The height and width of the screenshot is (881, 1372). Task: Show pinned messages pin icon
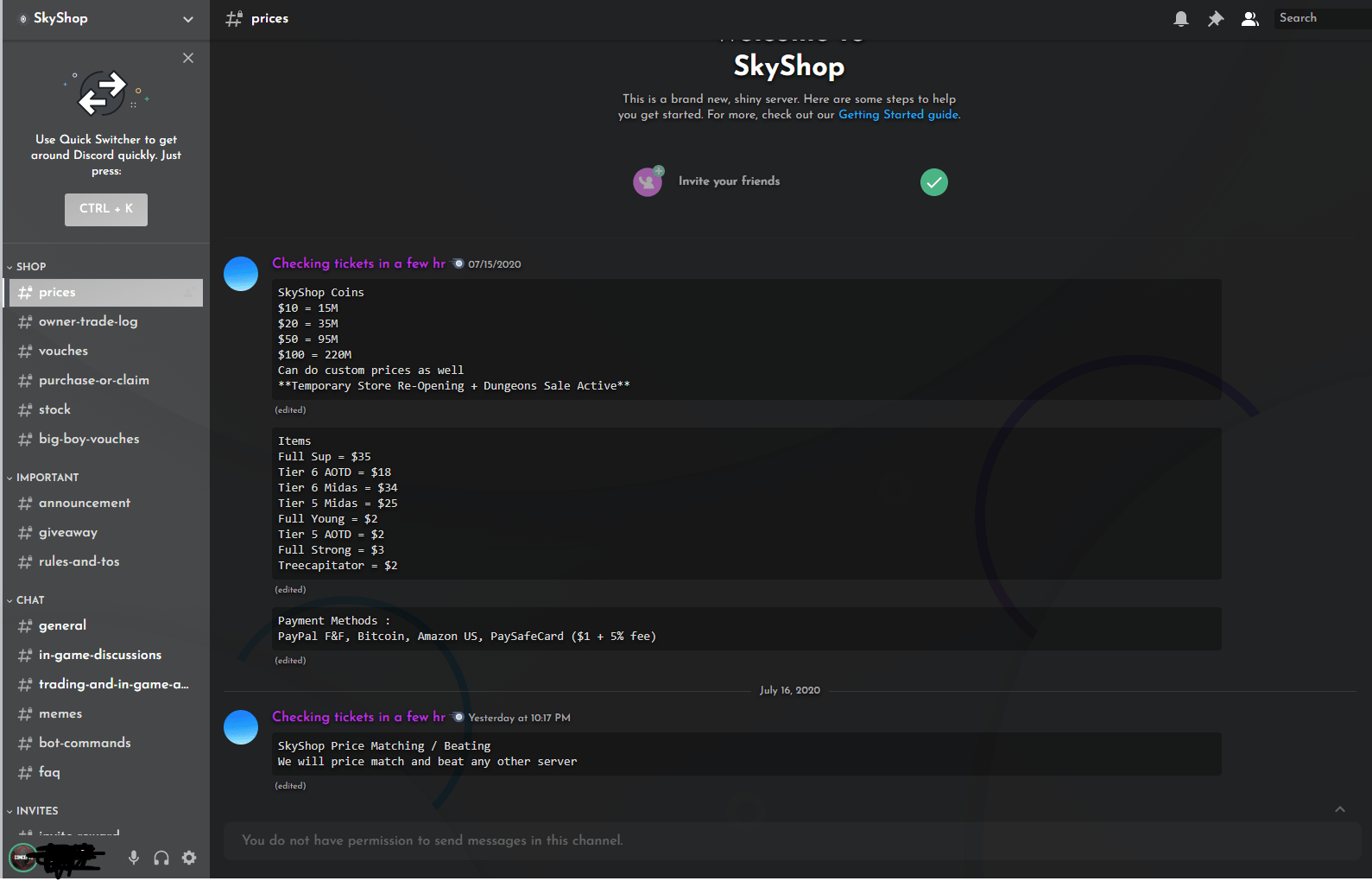tap(1216, 18)
